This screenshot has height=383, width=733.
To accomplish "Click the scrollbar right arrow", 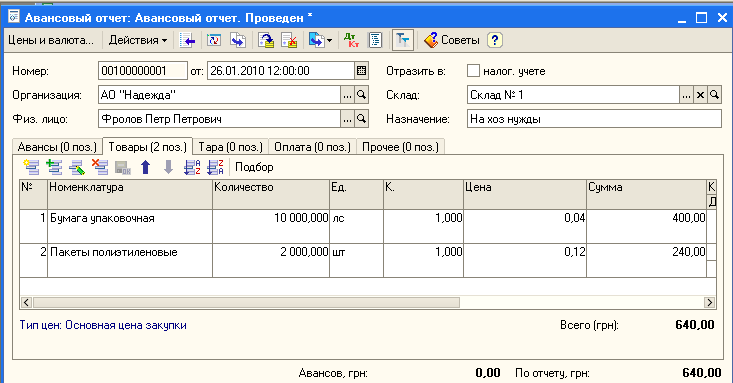I will tap(710, 303).
